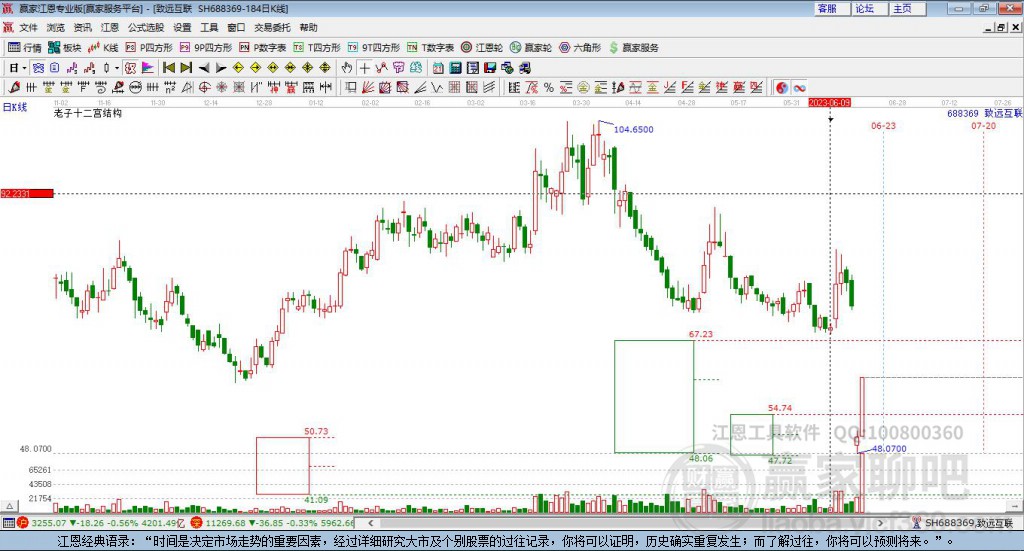Step chart left with black arrow
The image size is (1024, 551).
[204, 68]
